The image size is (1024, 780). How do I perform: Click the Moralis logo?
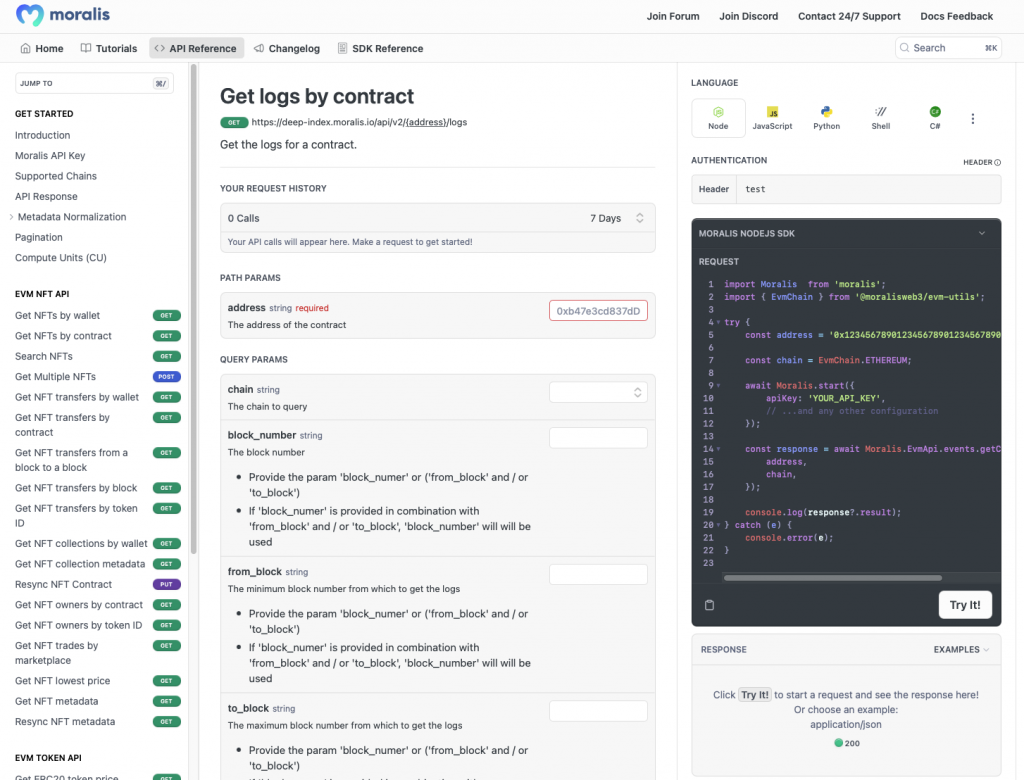(63, 15)
